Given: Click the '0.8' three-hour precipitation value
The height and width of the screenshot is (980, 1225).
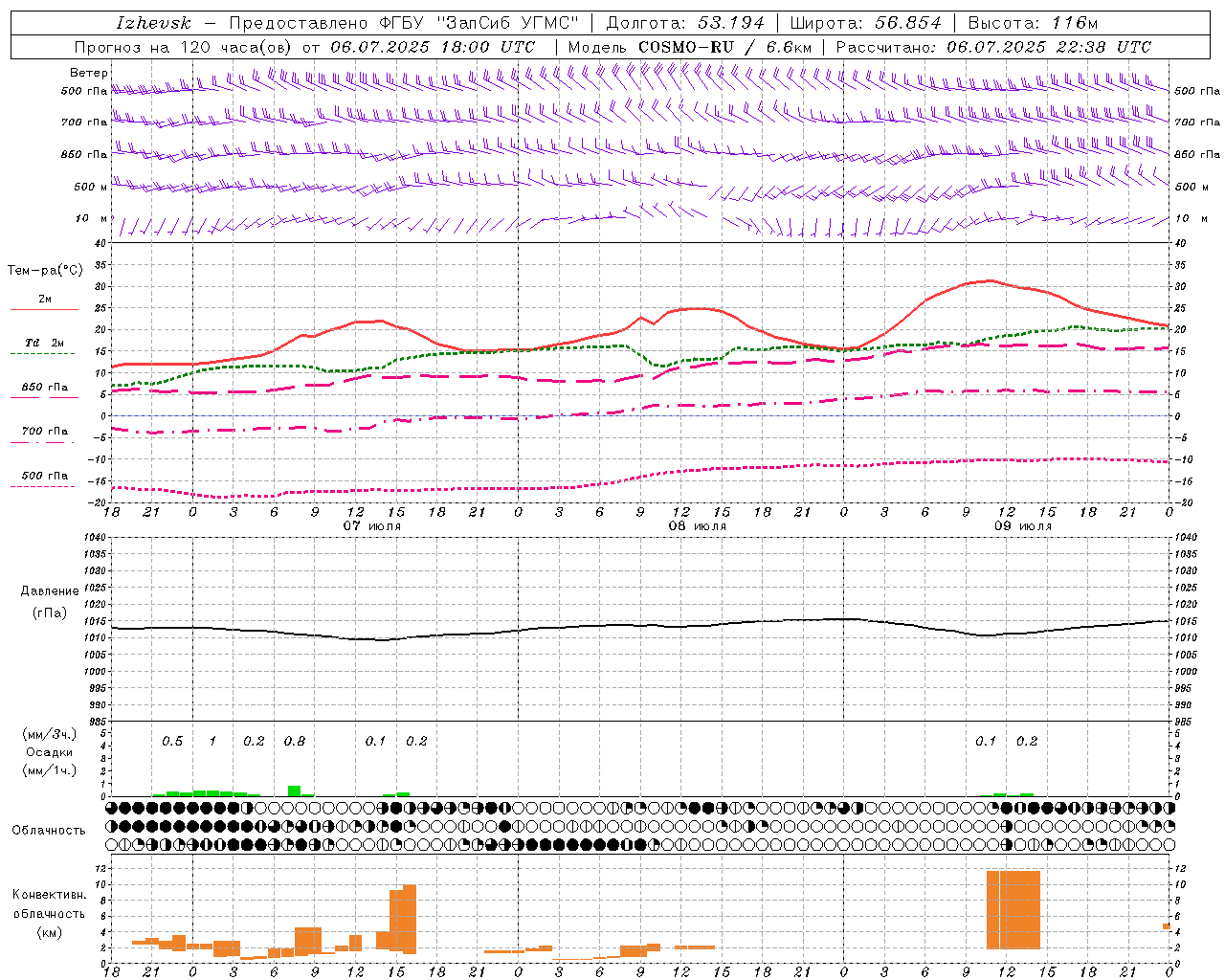Looking at the screenshot, I should click(x=295, y=742).
